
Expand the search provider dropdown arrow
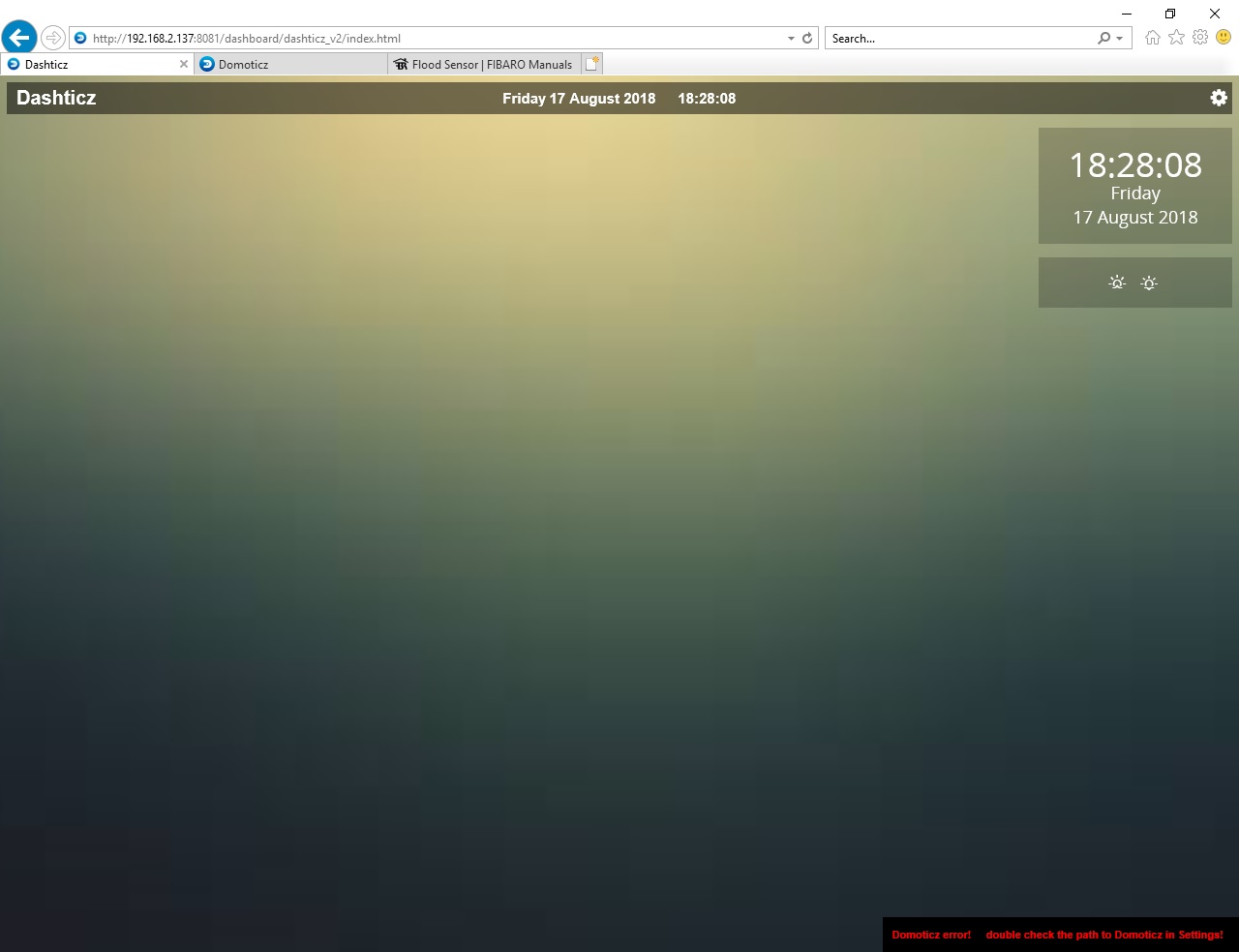tap(1120, 39)
